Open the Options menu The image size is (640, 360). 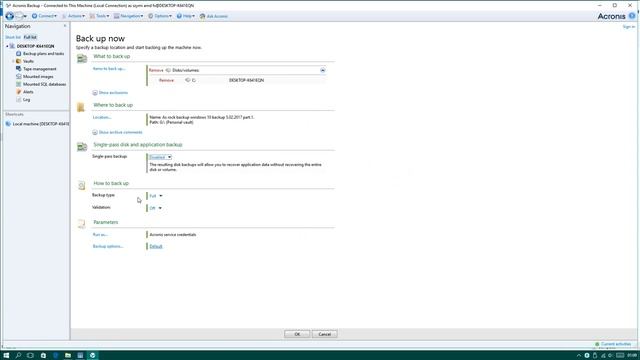160,16
